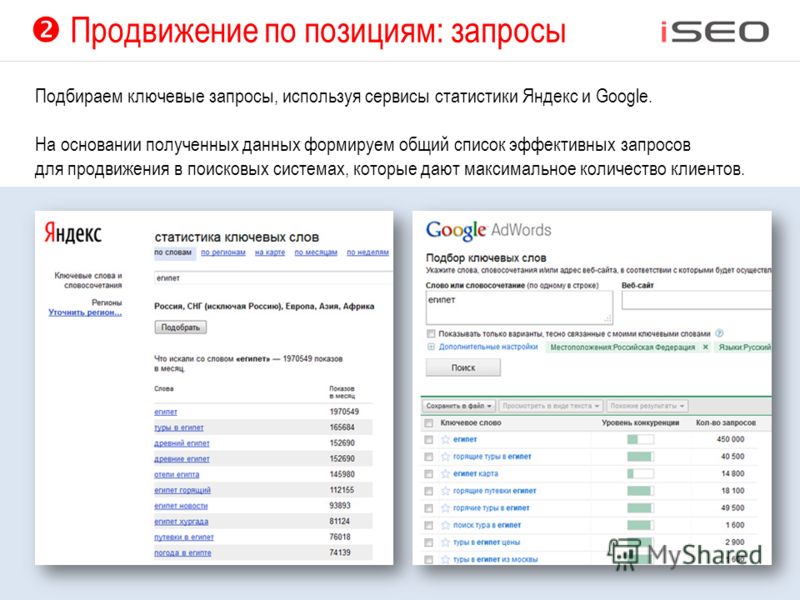Open AdWords keyword 'туры в египет из москвы'
This screenshot has height=600, width=800.
coord(495,560)
